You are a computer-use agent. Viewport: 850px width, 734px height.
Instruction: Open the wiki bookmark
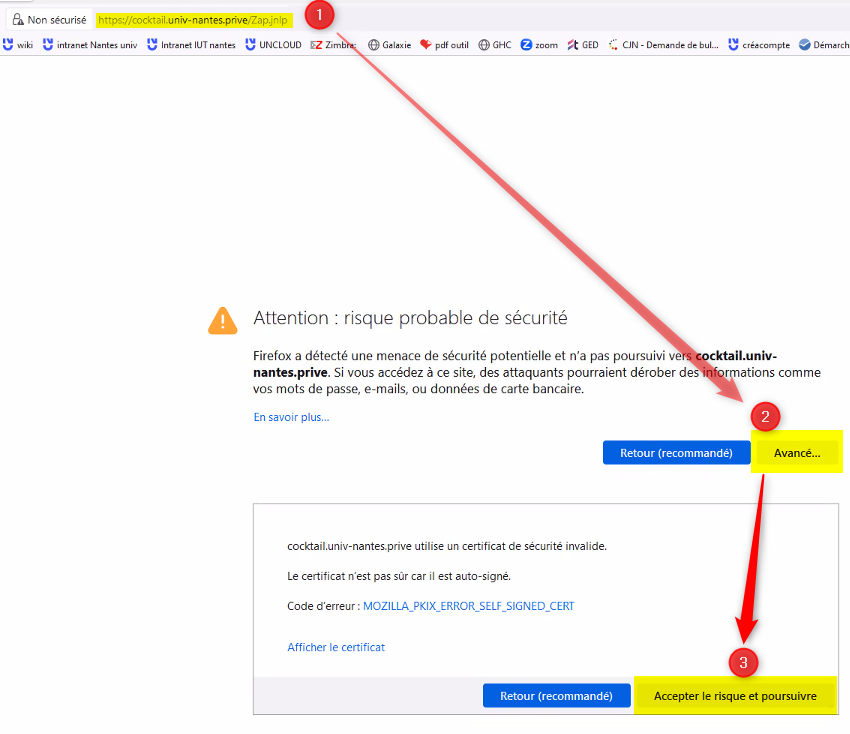click(x=18, y=44)
